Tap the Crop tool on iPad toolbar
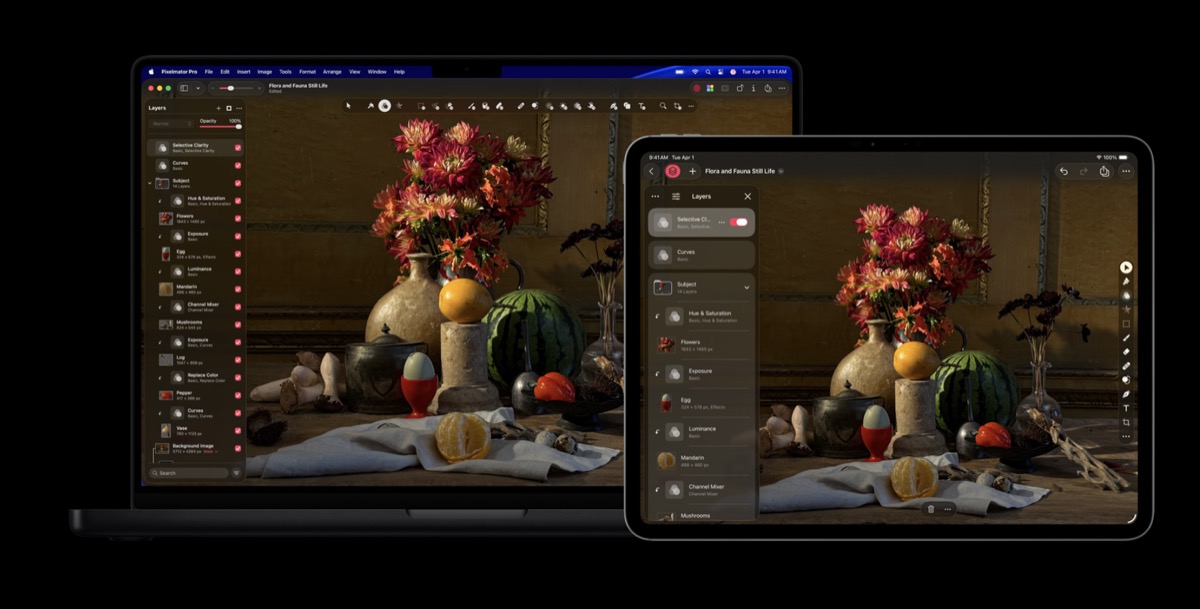This screenshot has height=609, width=1200. click(x=1126, y=422)
